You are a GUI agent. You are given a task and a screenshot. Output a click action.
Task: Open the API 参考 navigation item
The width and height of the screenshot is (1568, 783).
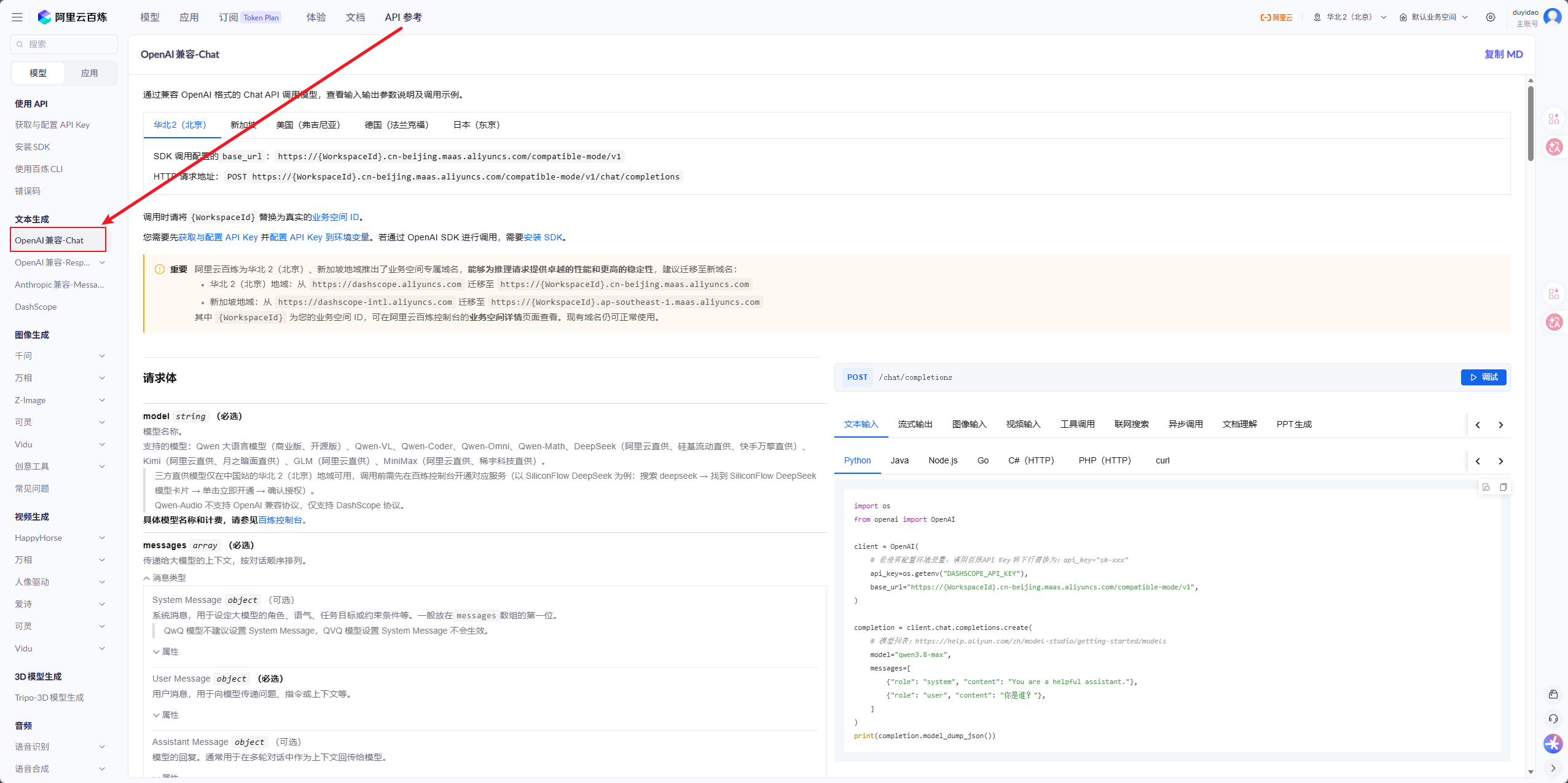[x=404, y=17]
